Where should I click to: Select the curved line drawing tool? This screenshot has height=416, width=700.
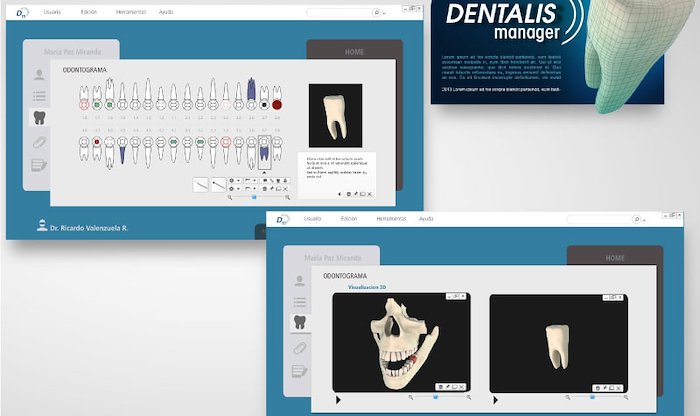(x=200, y=185)
